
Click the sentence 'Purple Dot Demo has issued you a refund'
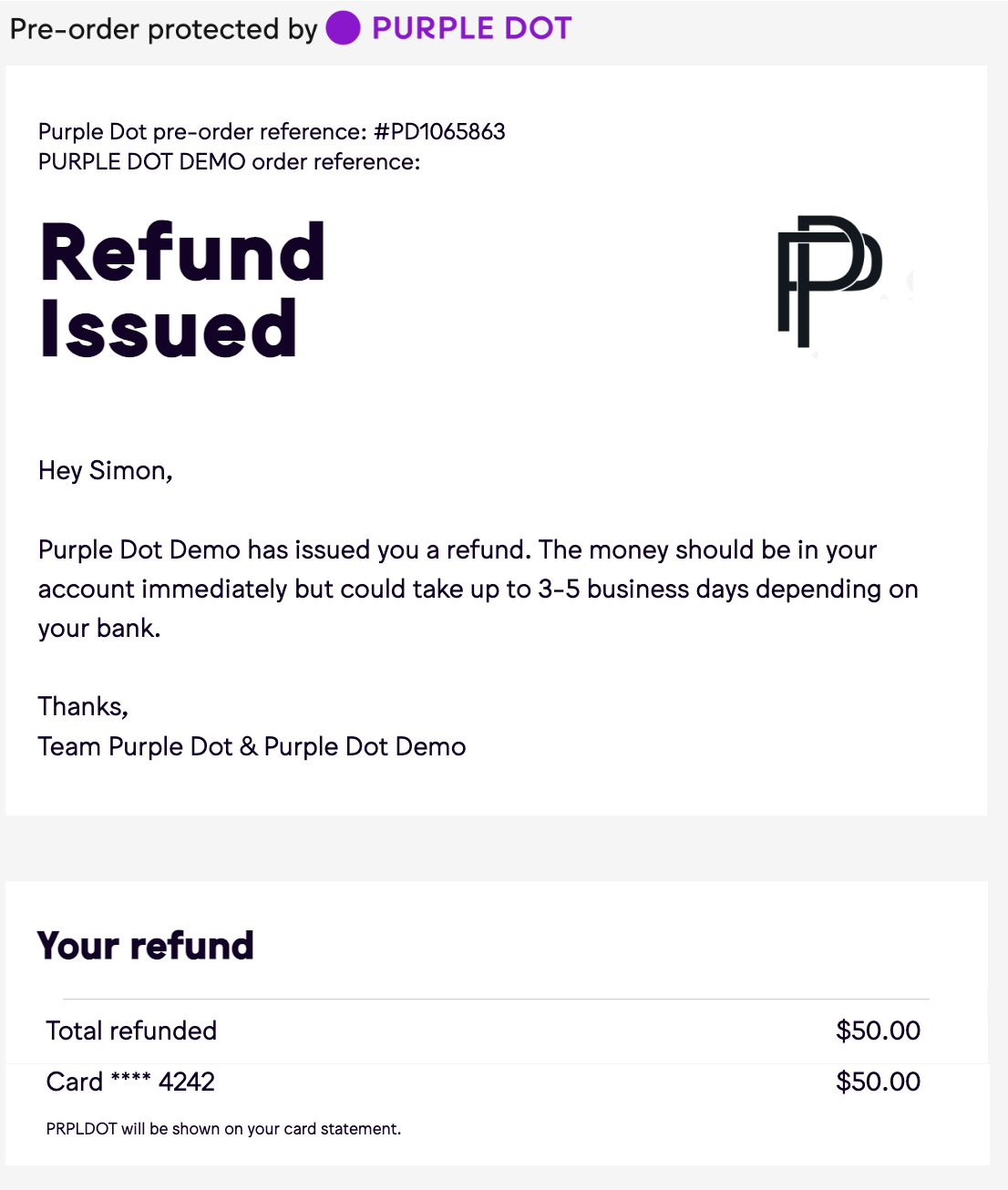(x=283, y=550)
